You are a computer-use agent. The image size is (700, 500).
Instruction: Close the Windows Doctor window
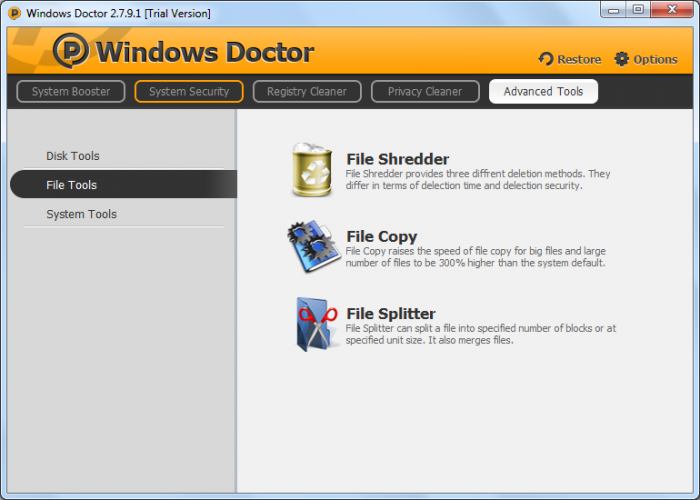[672, 9]
